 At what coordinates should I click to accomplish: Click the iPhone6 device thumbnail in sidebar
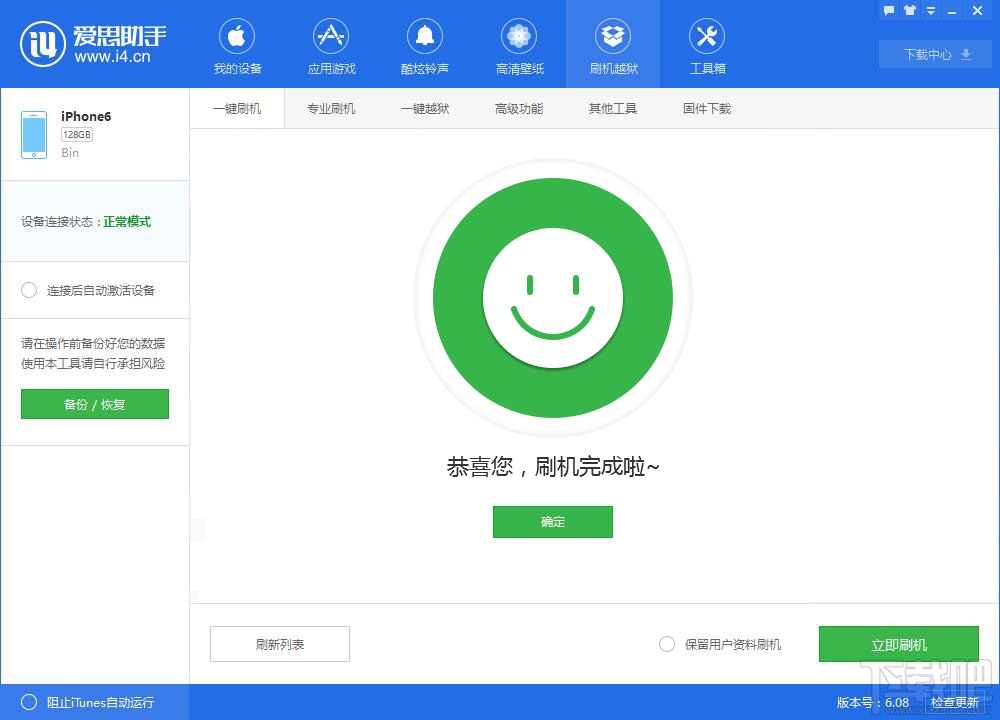(x=33, y=133)
